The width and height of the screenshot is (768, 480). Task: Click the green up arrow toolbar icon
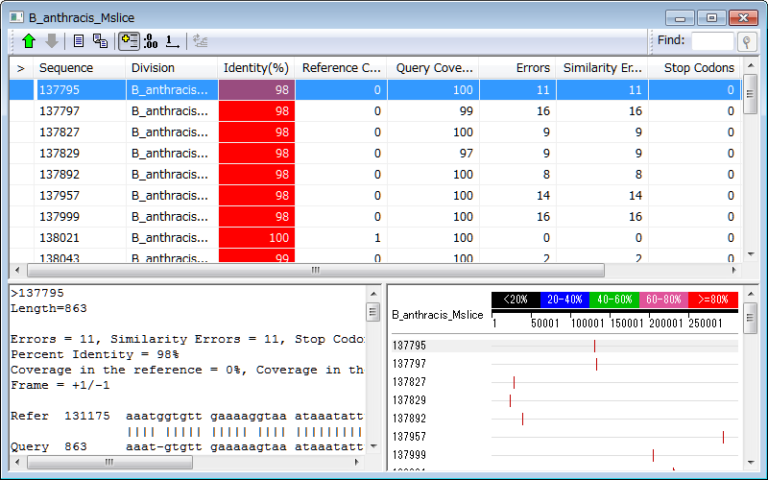pyautogui.click(x=29, y=41)
